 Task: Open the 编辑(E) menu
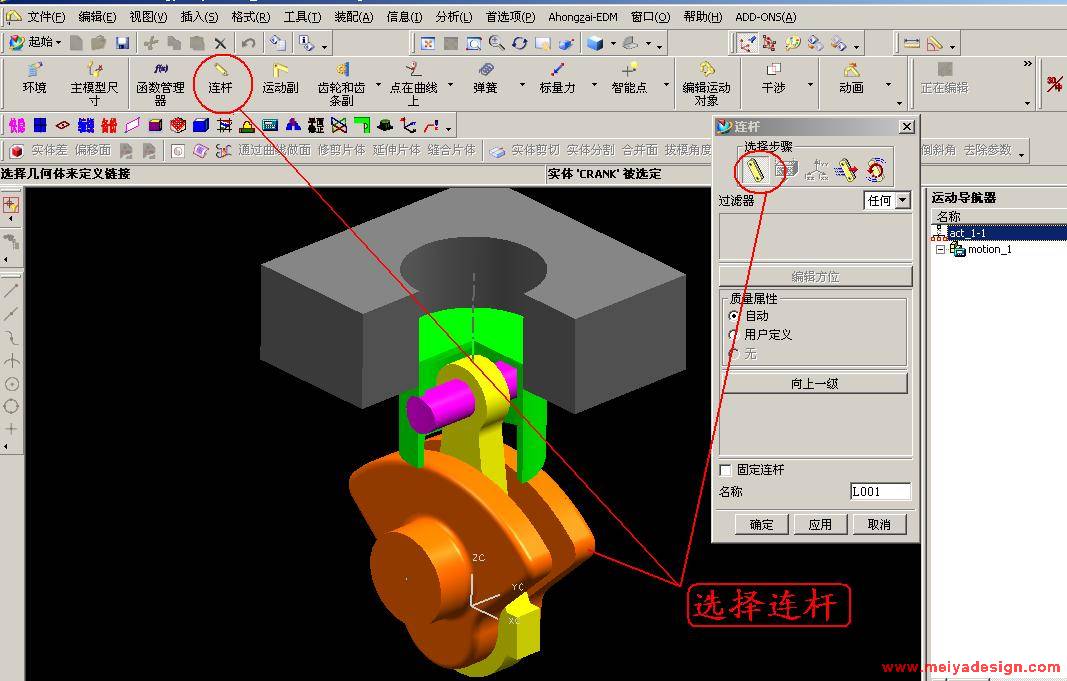coord(97,16)
